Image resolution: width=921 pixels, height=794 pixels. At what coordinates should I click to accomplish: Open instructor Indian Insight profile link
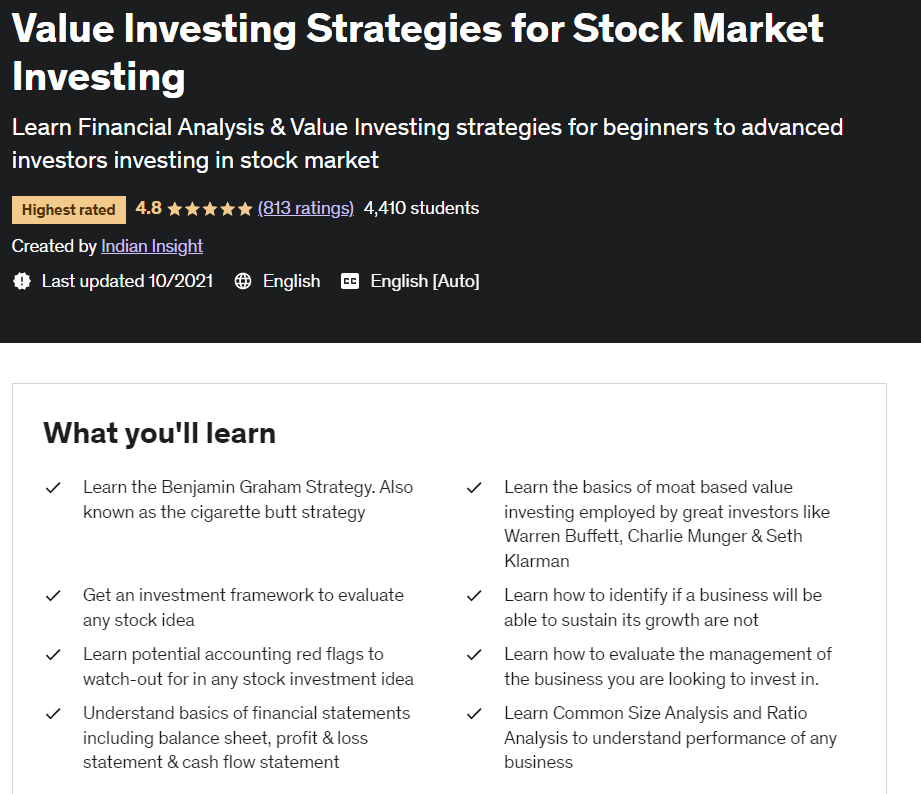[x=152, y=246]
